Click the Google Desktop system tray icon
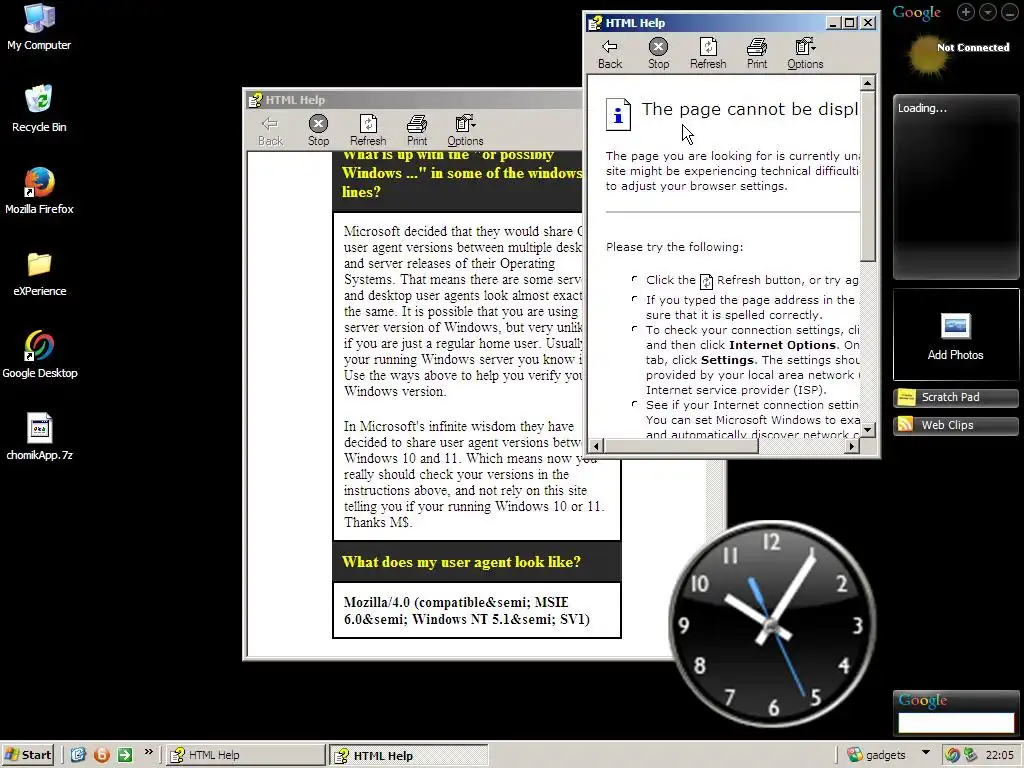Viewport: 1024px width, 768px height. coord(952,755)
